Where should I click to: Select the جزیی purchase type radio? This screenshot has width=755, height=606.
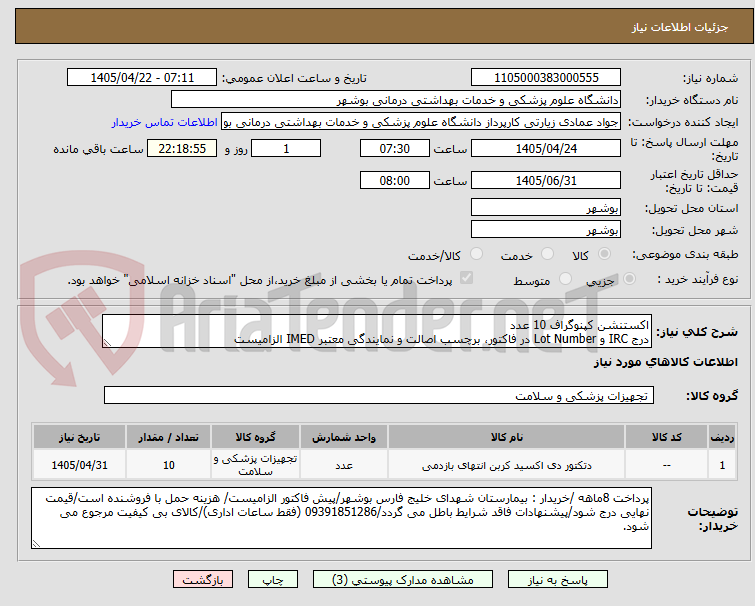pos(629,279)
